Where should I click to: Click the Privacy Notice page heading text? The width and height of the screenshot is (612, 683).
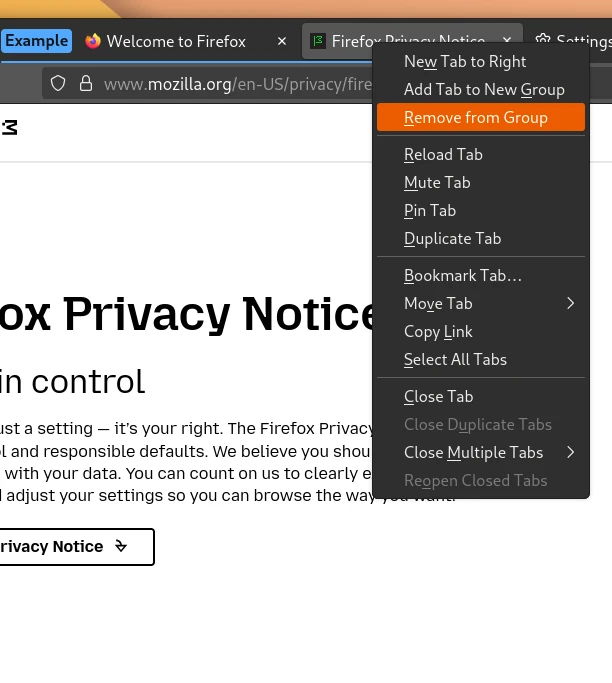186,314
